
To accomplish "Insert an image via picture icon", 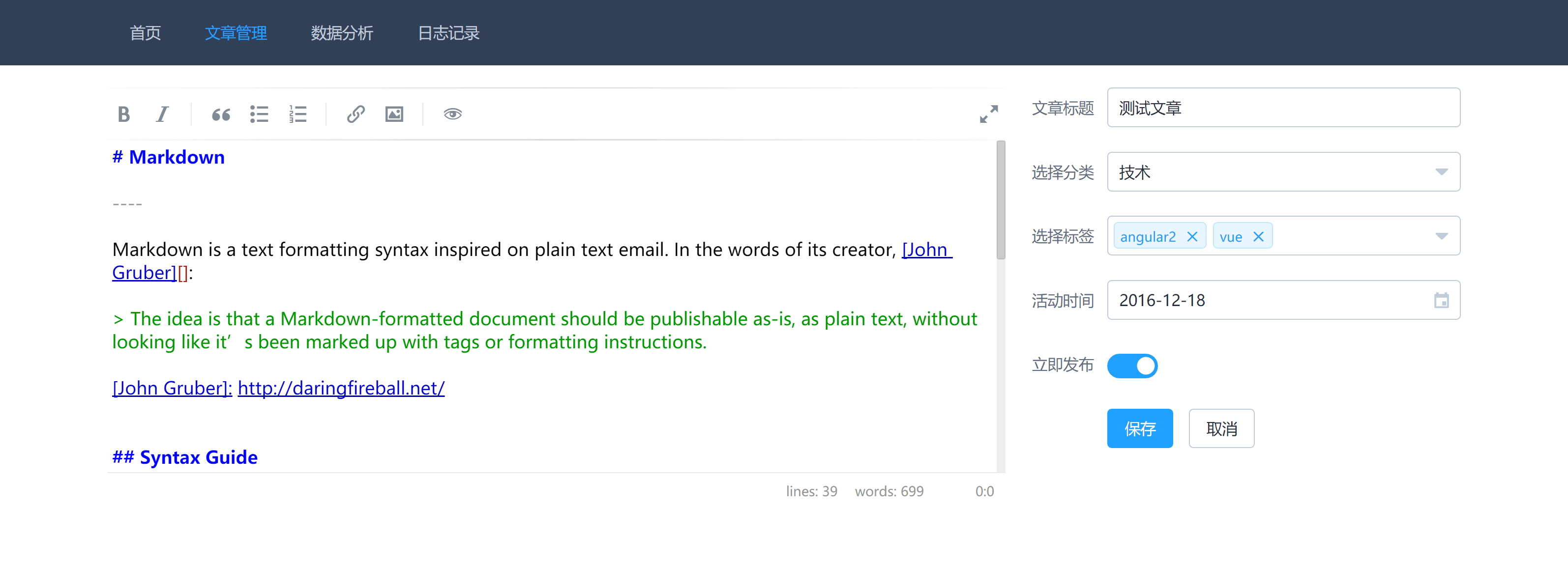I will [x=394, y=114].
